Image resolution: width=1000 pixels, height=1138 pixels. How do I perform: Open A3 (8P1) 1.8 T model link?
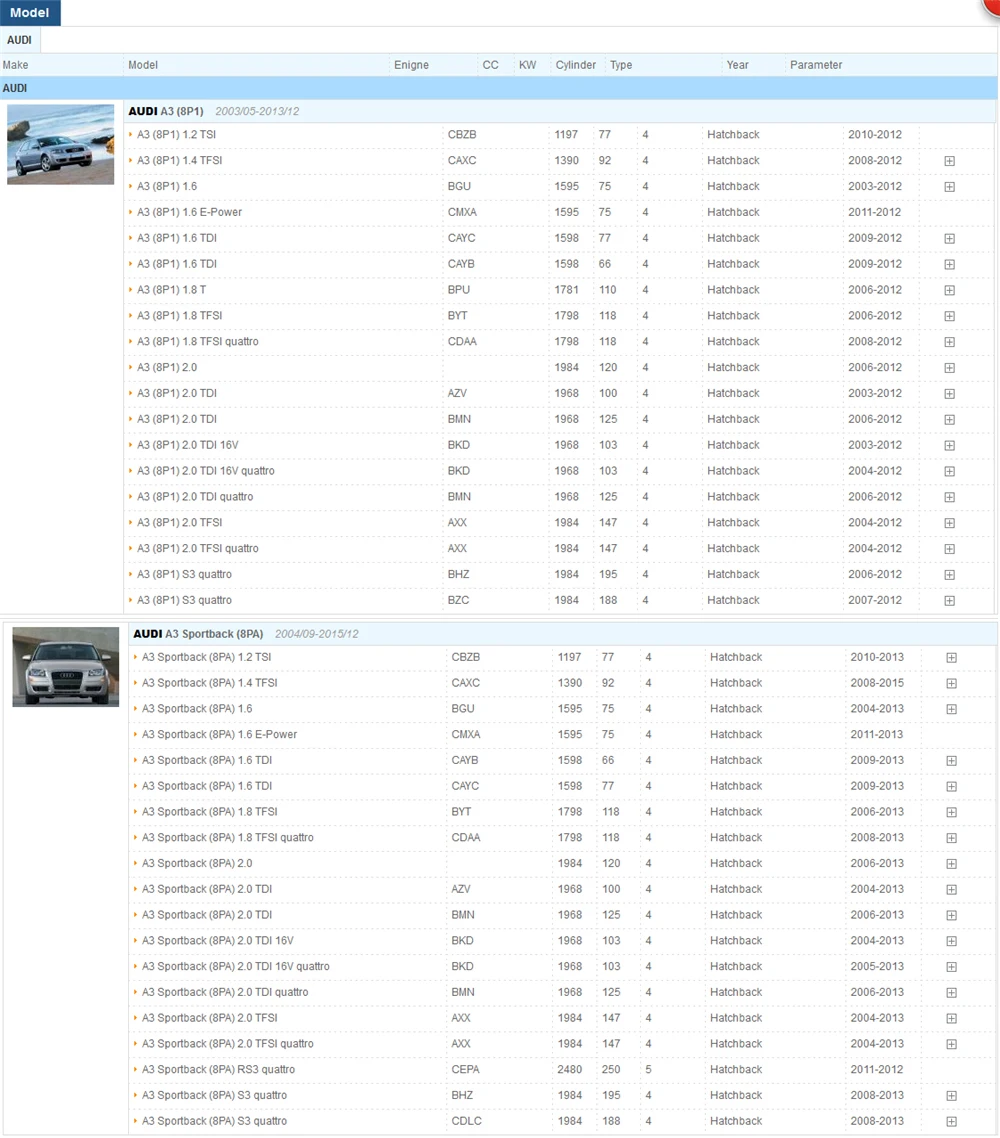(x=171, y=290)
